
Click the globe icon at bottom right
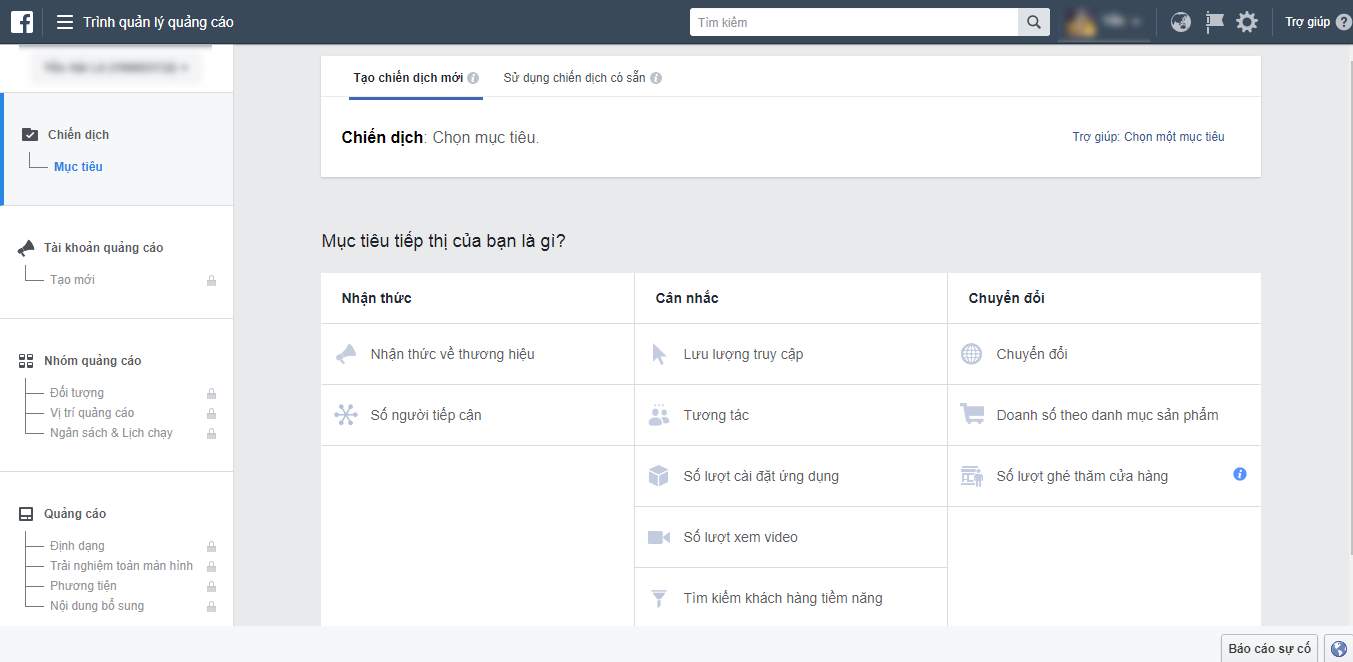tap(1338, 648)
